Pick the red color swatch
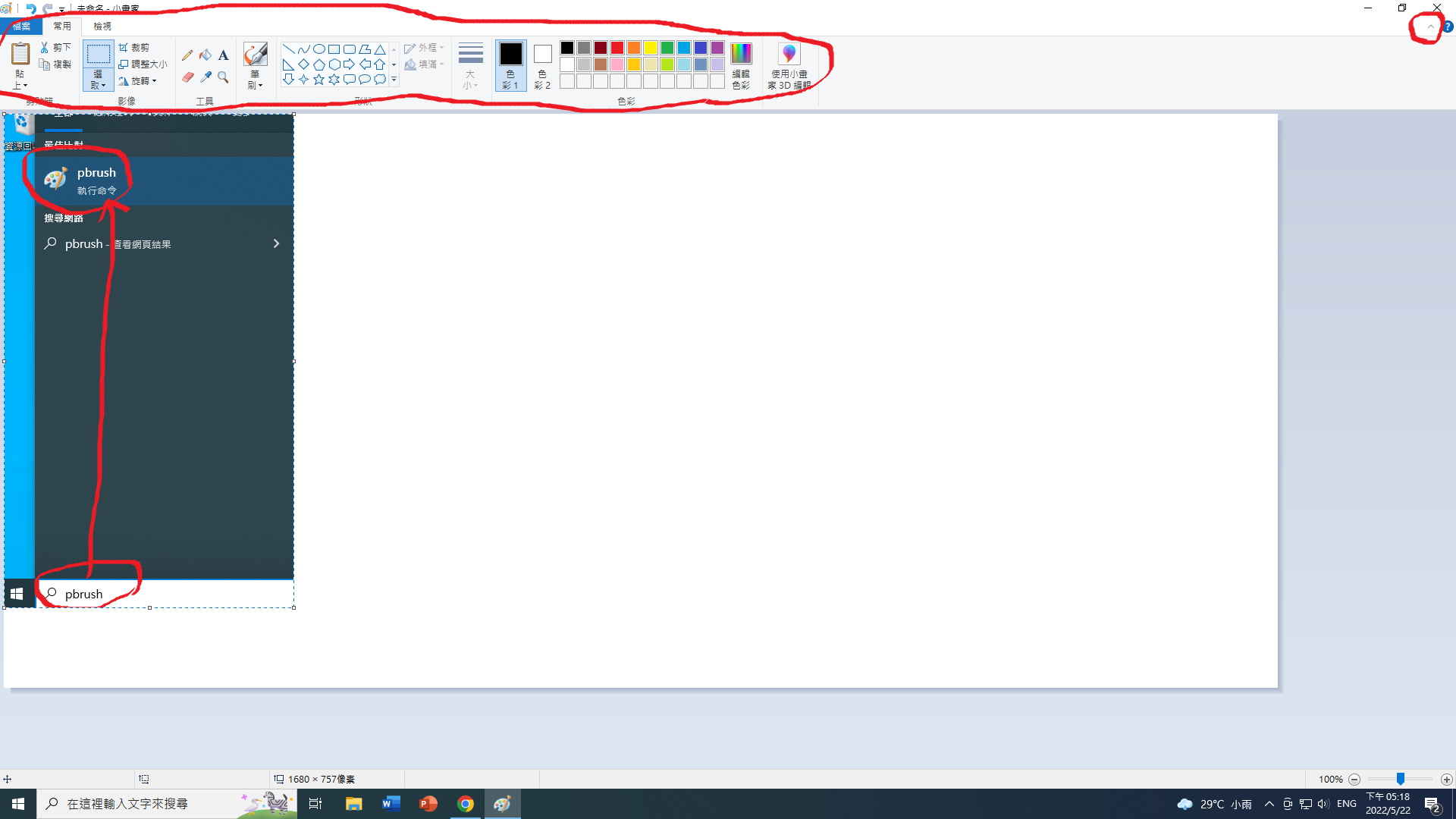This screenshot has height=819, width=1456. coord(617,48)
